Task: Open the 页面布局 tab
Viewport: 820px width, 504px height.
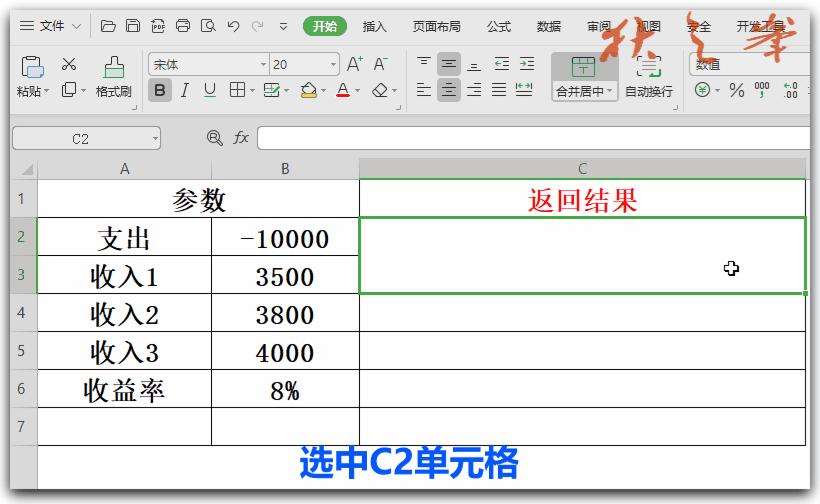Action: [x=436, y=26]
